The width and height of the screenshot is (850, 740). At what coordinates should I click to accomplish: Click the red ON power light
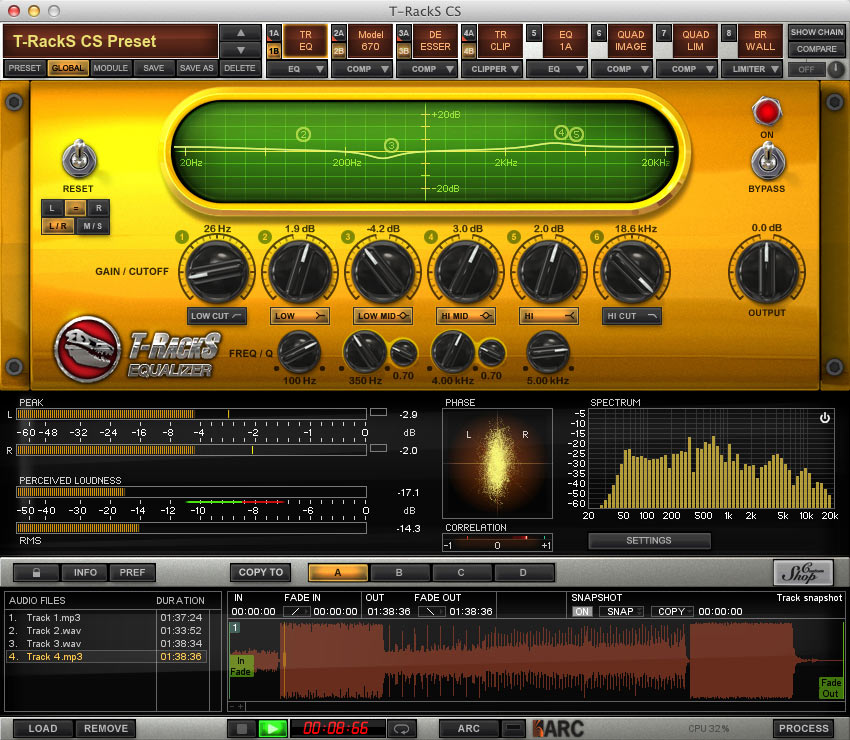point(767,112)
